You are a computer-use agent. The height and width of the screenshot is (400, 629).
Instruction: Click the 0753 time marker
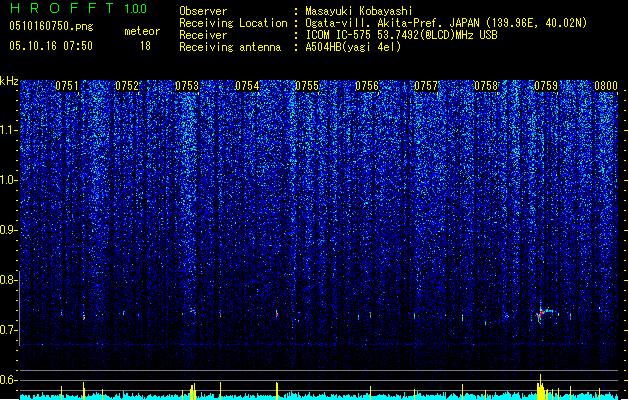coord(187,86)
